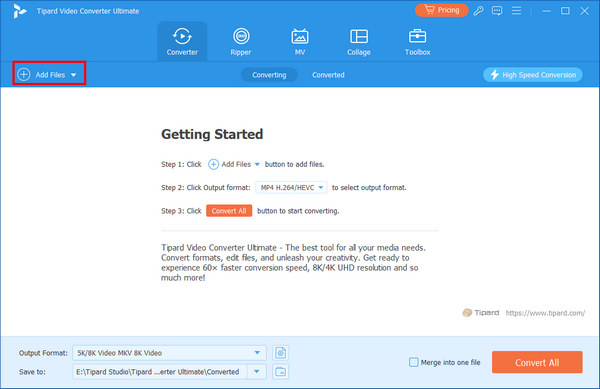Enable Merge into one file checkbox
Screen dimensions: 600x389
pos(414,362)
